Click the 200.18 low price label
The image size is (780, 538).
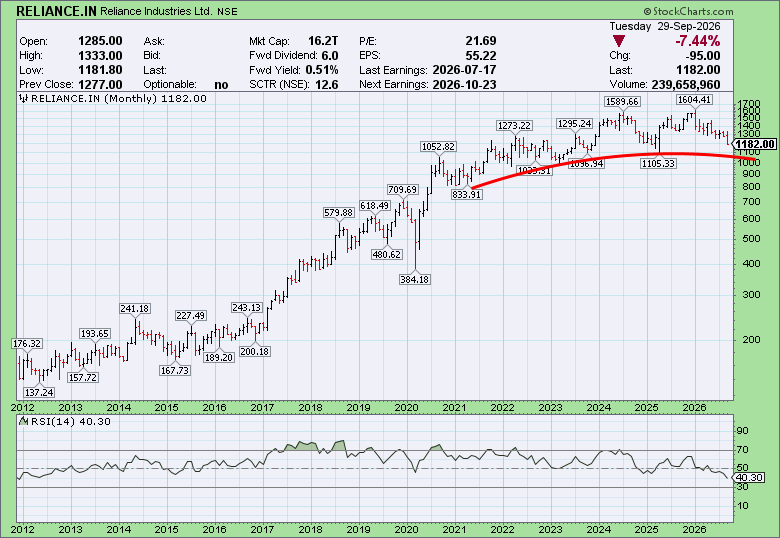pyautogui.click(x=254, y=352)
